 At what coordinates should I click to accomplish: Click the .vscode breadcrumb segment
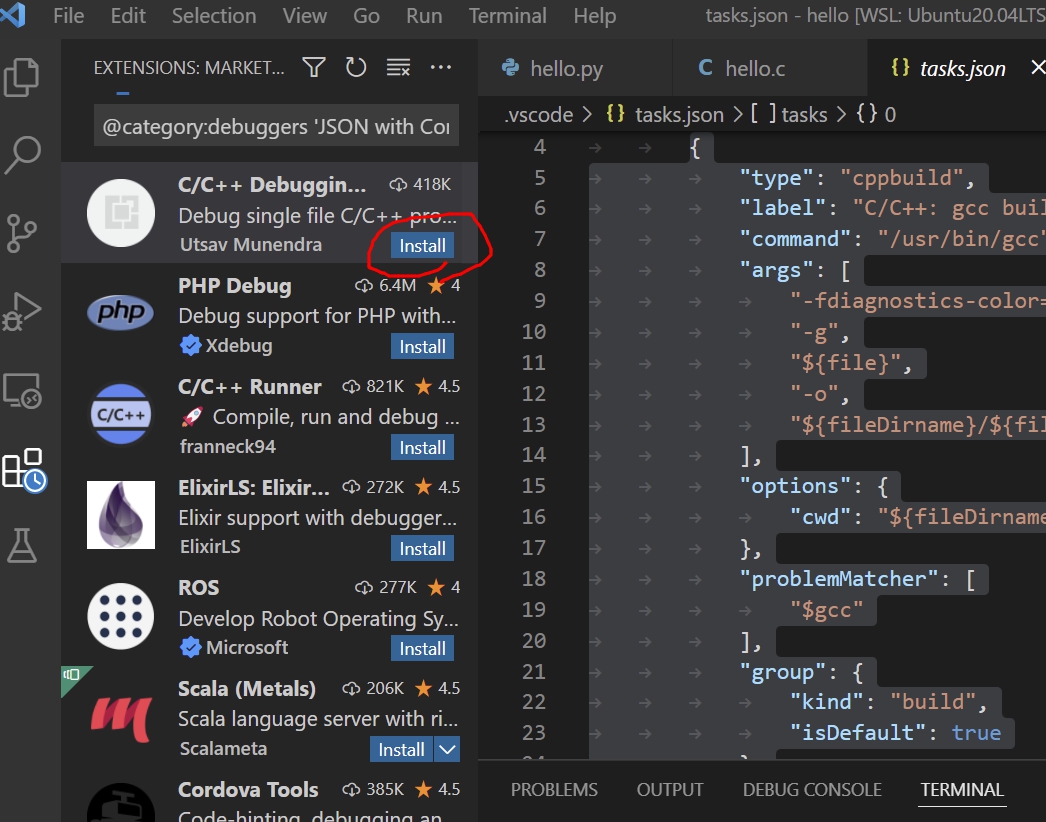pos(539,115)
